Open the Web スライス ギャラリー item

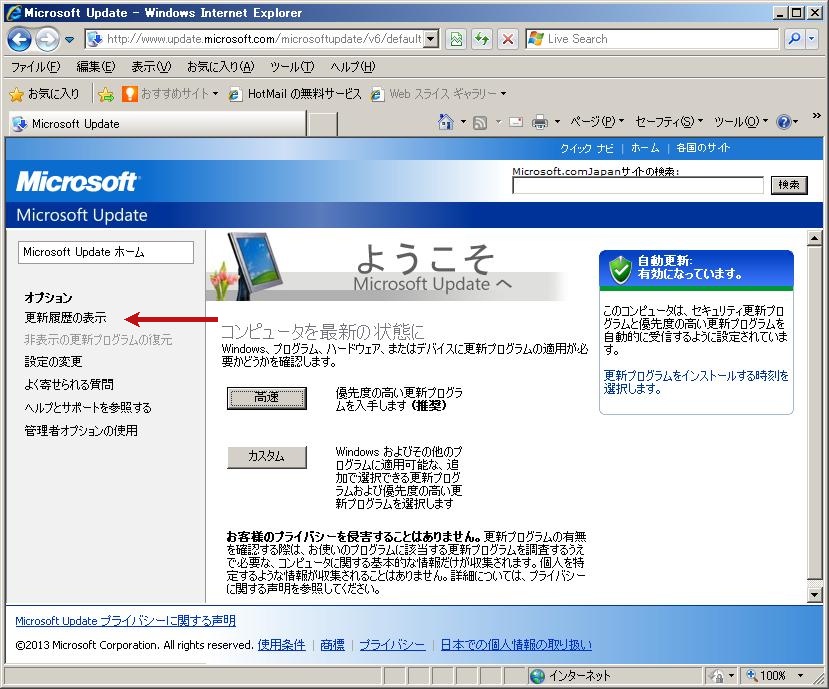pos(438,94)
